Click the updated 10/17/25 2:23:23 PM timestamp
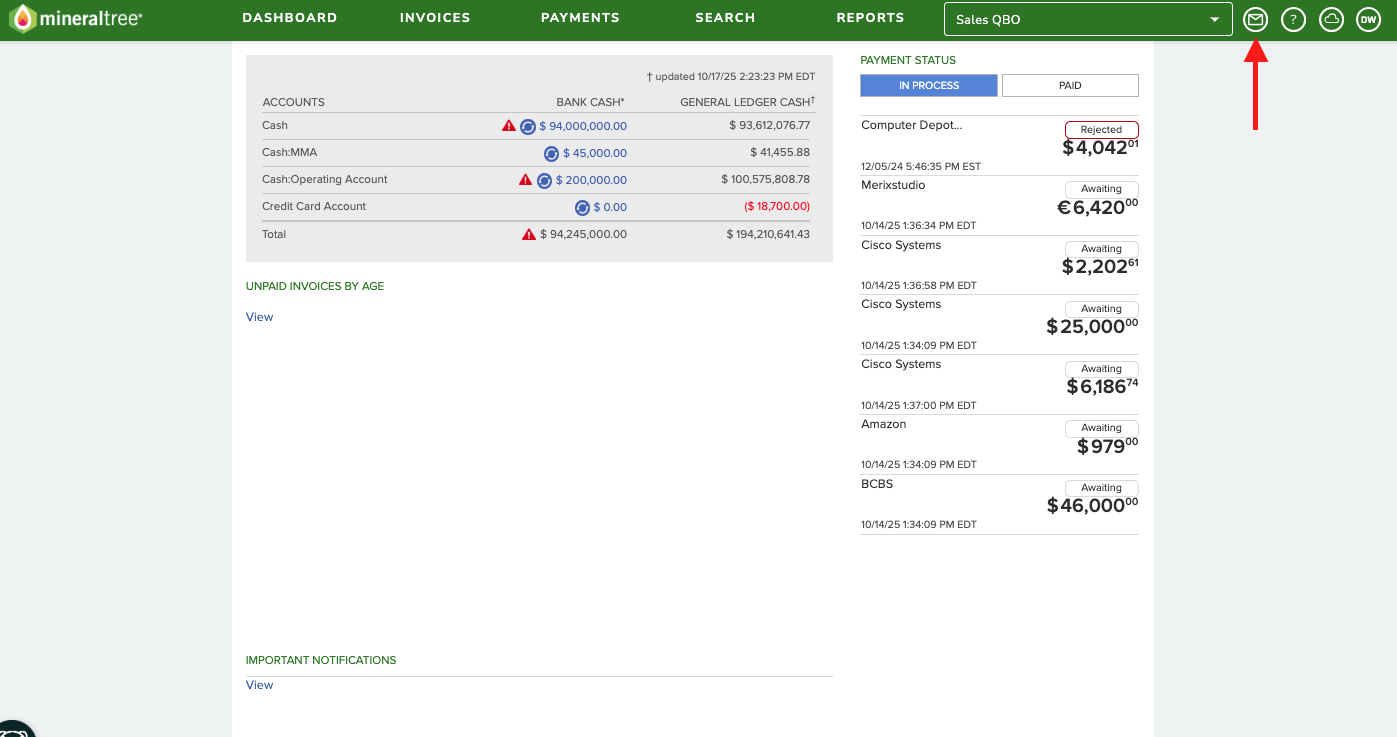The width and height of the screenshot is (1397, 737). (731, 76)
